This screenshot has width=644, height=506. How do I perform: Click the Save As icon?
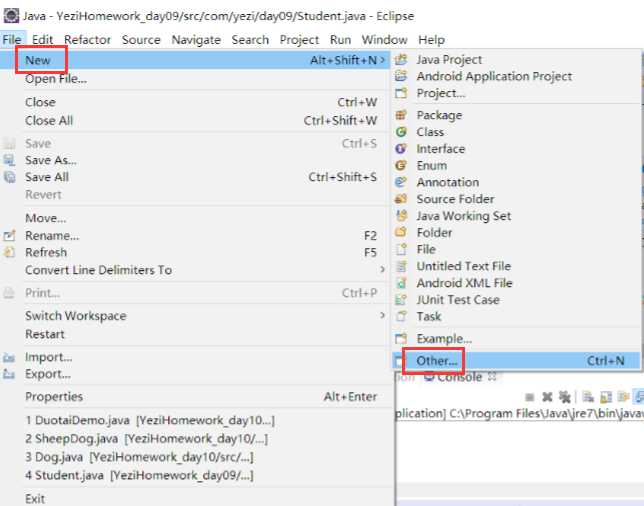[x=9, y=160]
